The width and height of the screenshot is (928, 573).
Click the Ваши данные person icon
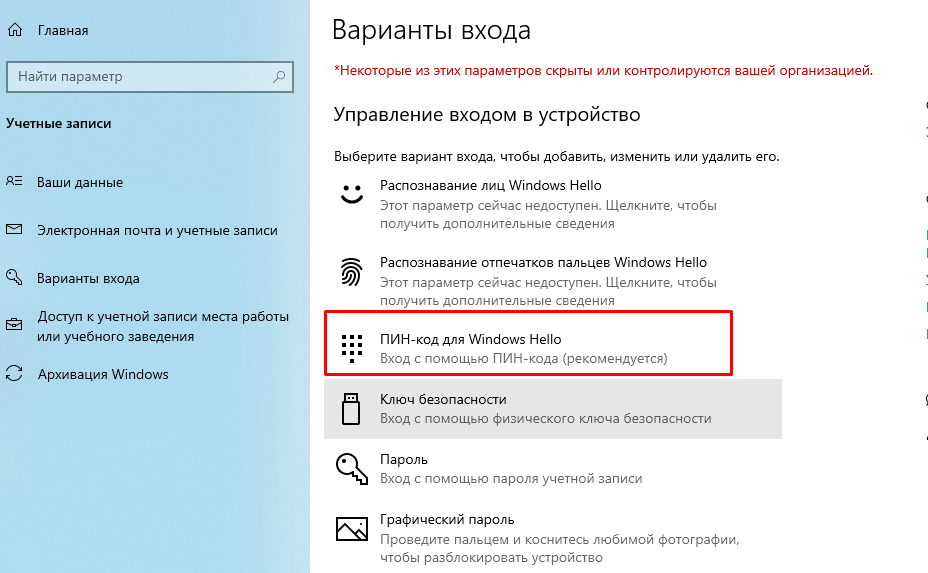(x=14, y=182)
